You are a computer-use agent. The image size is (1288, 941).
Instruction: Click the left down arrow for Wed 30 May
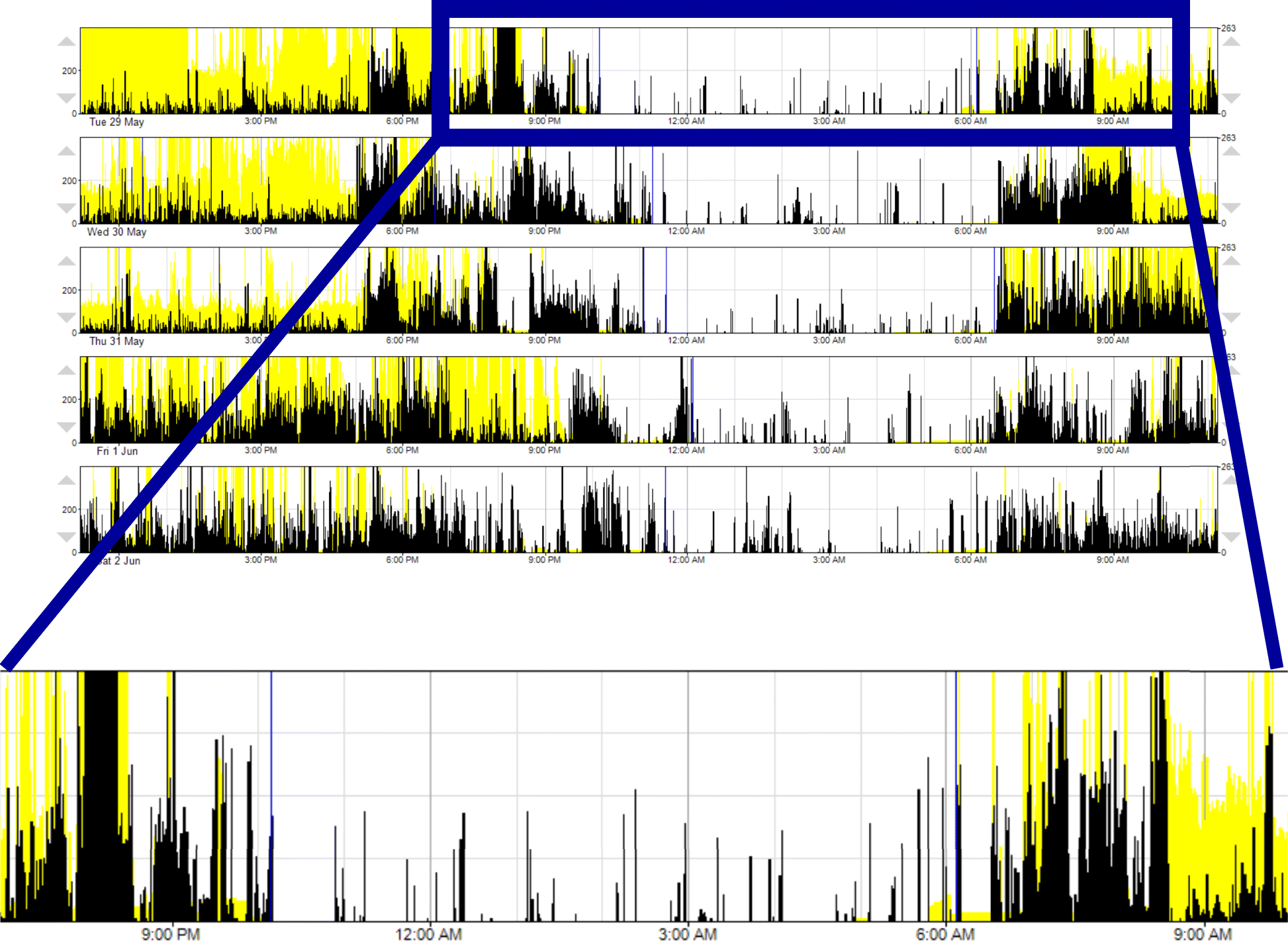(66, 208)
